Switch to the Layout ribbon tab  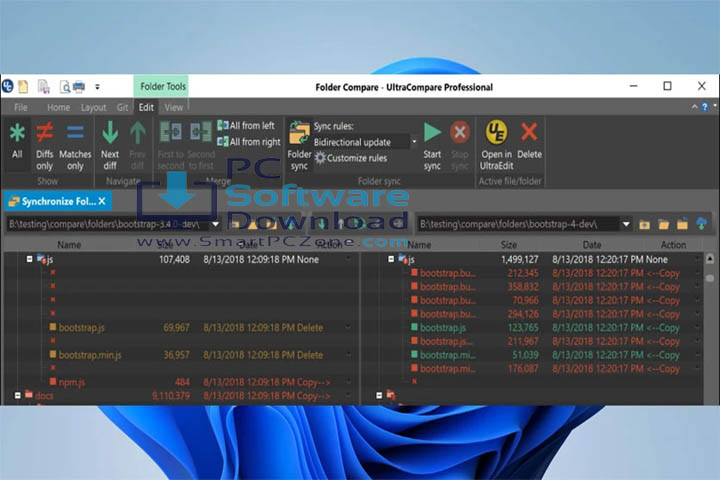(93, 107)
